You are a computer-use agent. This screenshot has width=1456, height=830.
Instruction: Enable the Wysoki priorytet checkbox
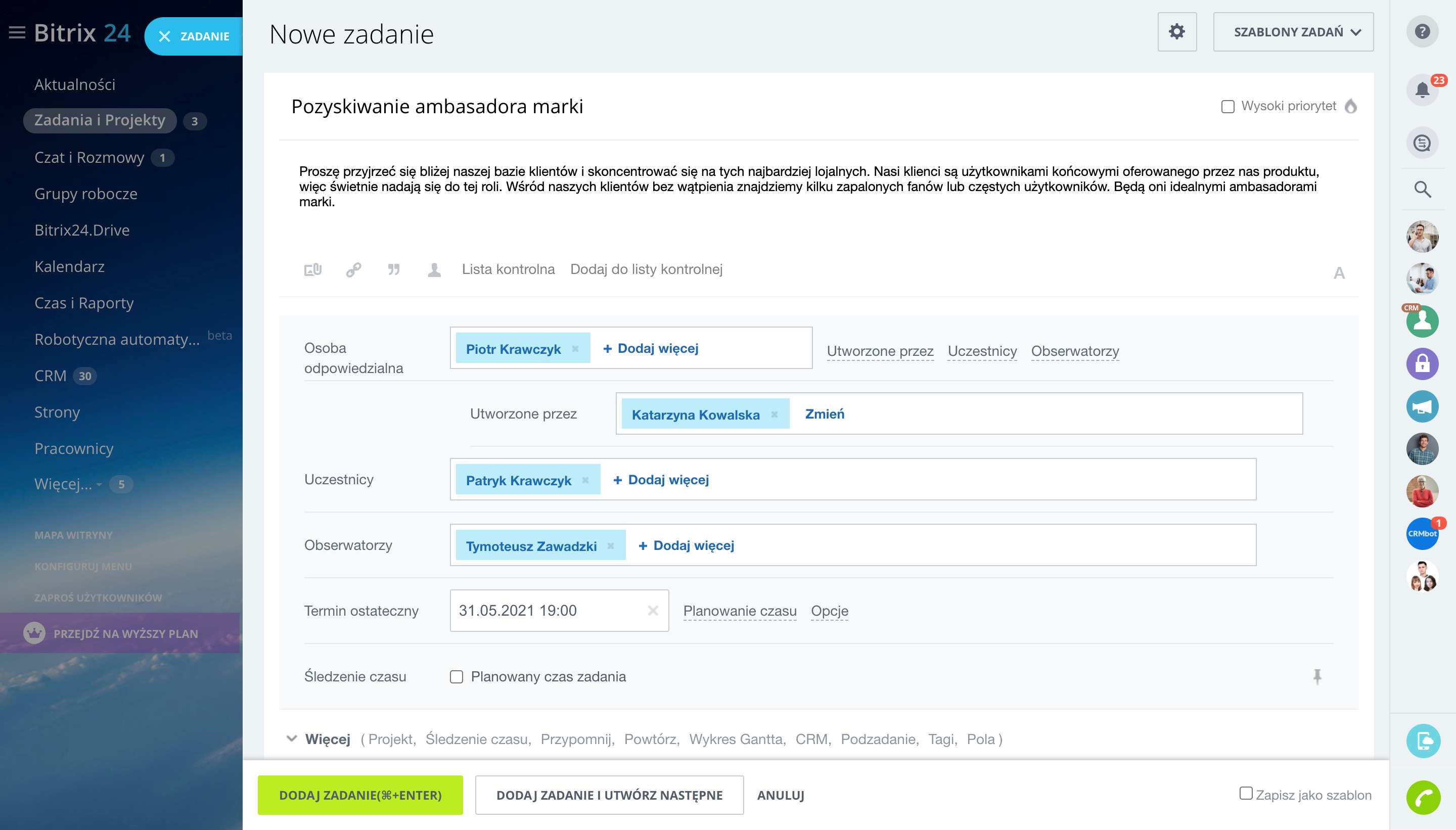click(1228, 107)
